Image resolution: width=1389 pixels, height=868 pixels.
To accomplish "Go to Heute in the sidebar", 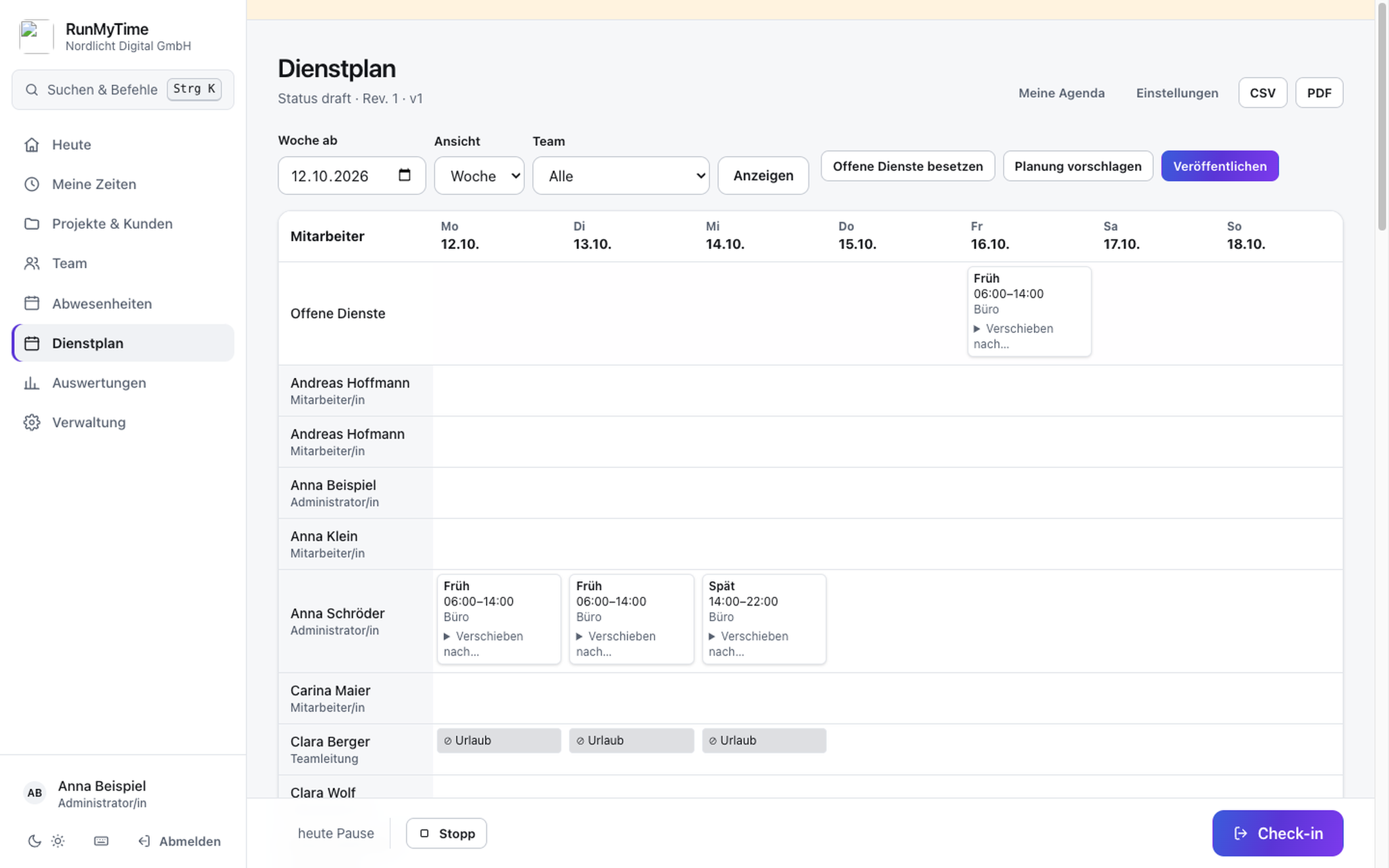I will (x=123, y=145).
